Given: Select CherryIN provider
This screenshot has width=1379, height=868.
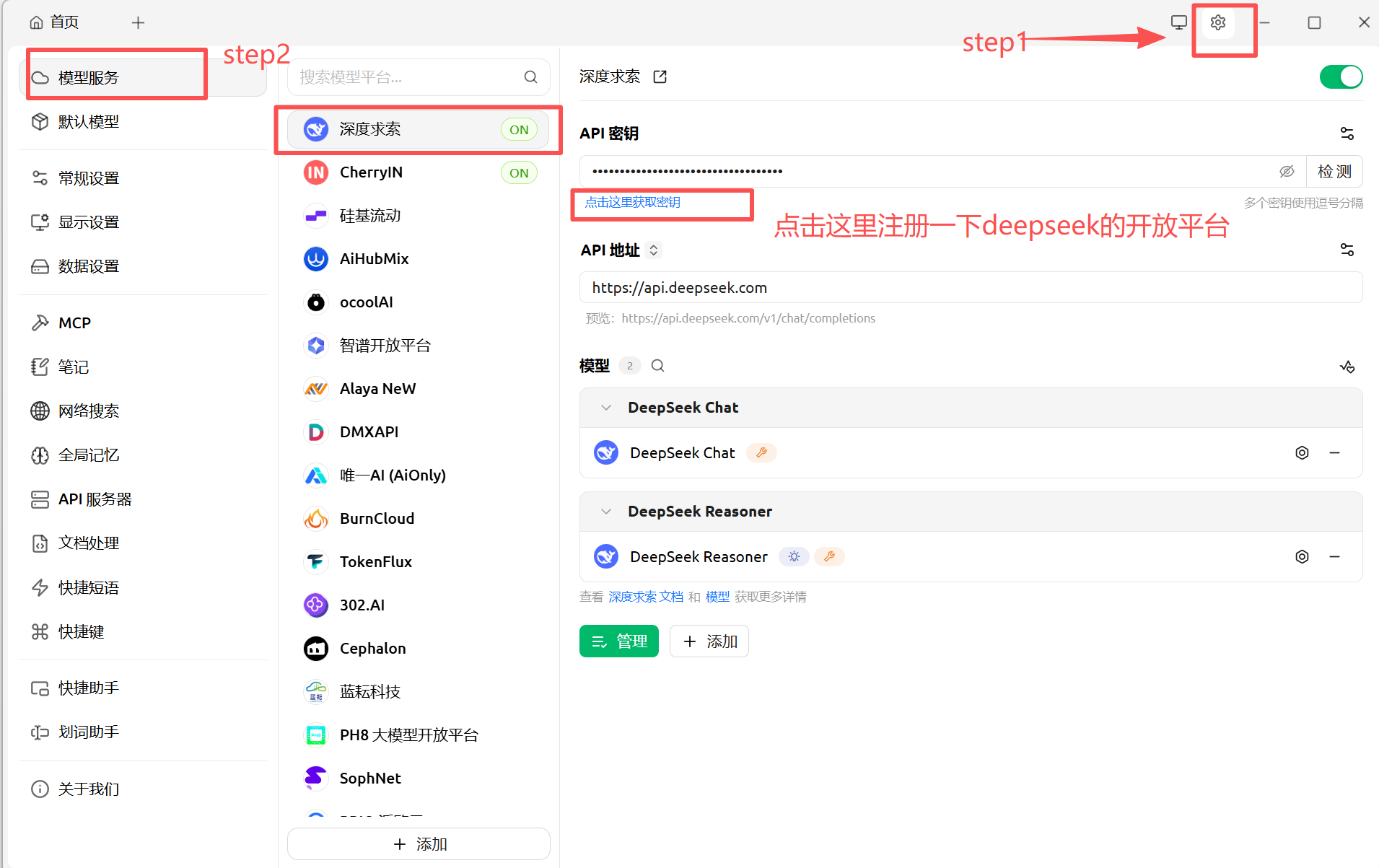Looking at the screenshot, I should point(419,172).
